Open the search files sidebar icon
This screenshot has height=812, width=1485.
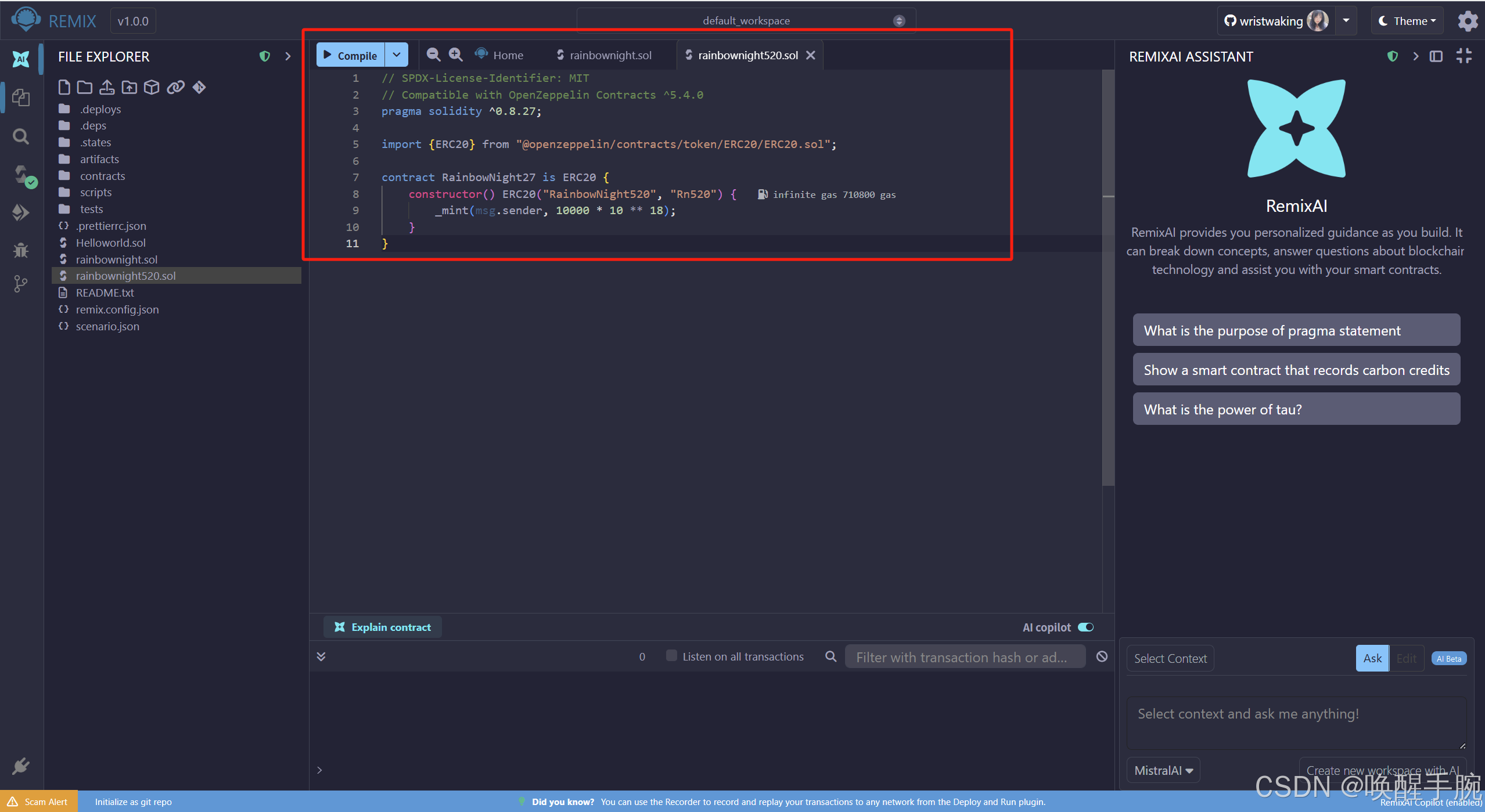click(21, 137)
